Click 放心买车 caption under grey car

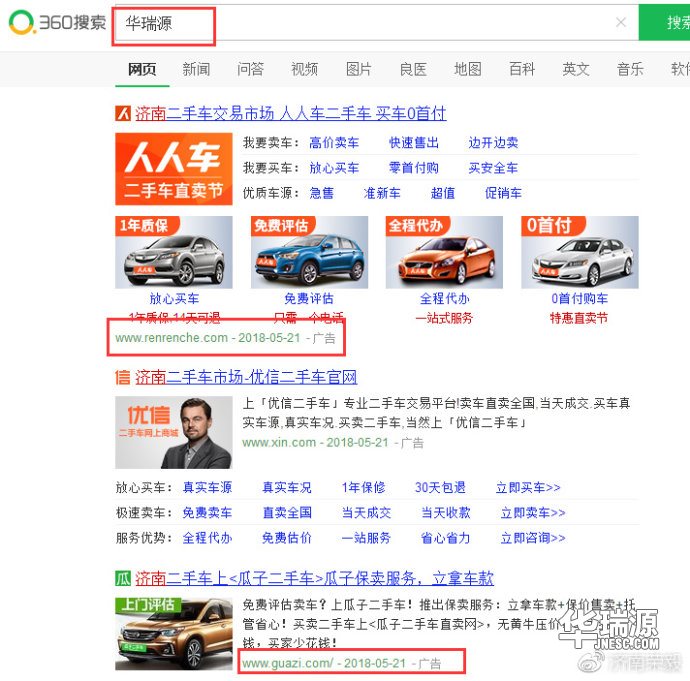(174, 299)
